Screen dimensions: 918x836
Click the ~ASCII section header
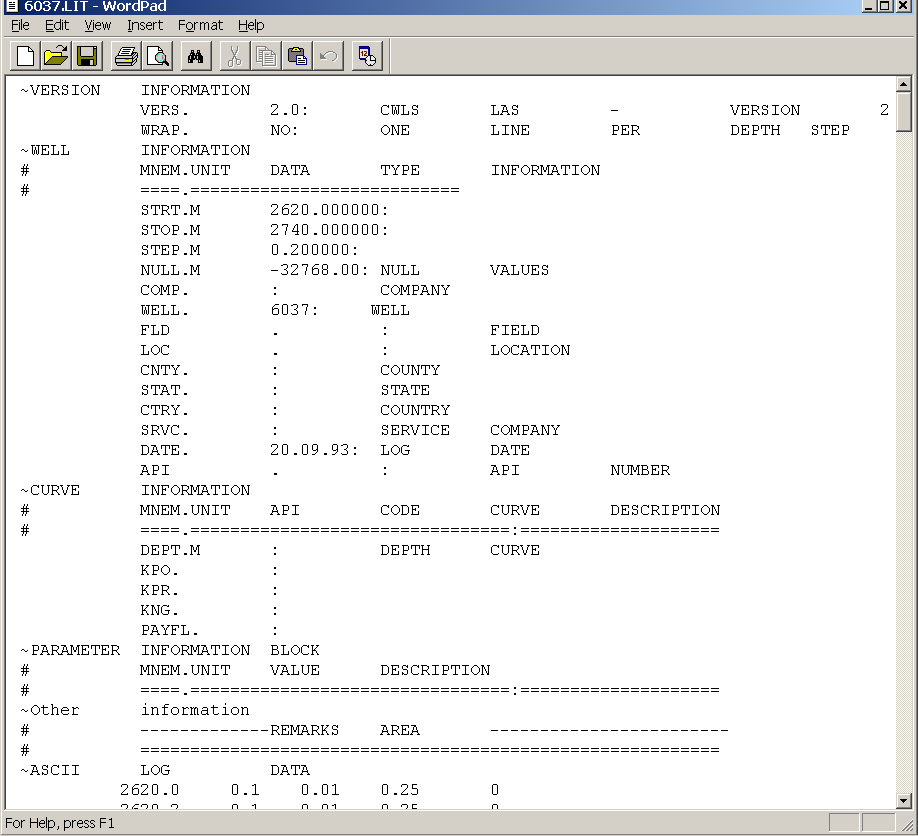point(50,770)
